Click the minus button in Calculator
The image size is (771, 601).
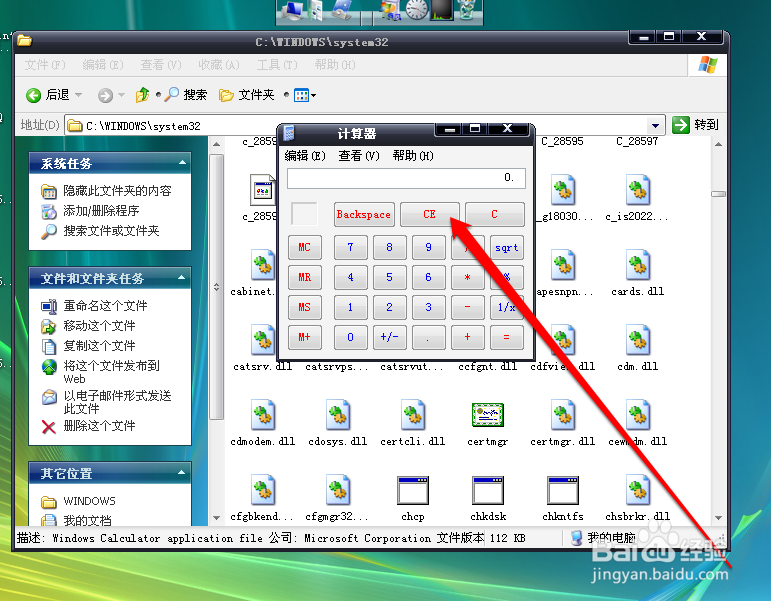point(468,307)
